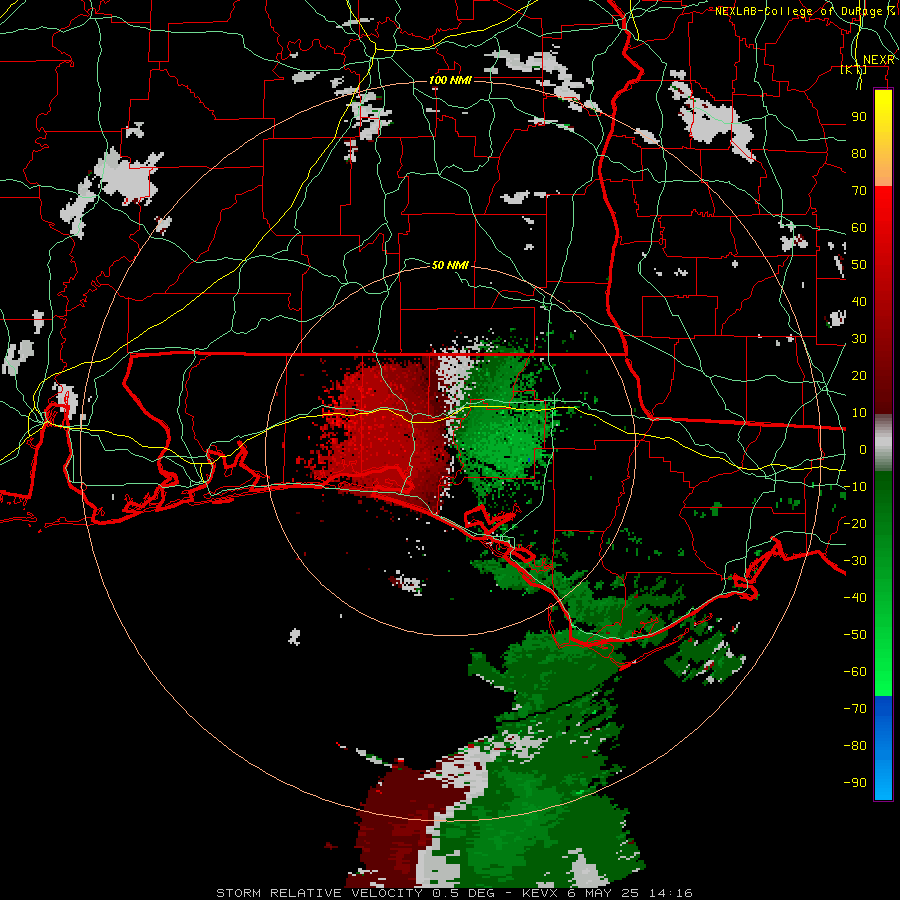Click the "KT" units label above scale
This screenshot has width=900, height=900.
pyautogui.click(x=854, y=69)
